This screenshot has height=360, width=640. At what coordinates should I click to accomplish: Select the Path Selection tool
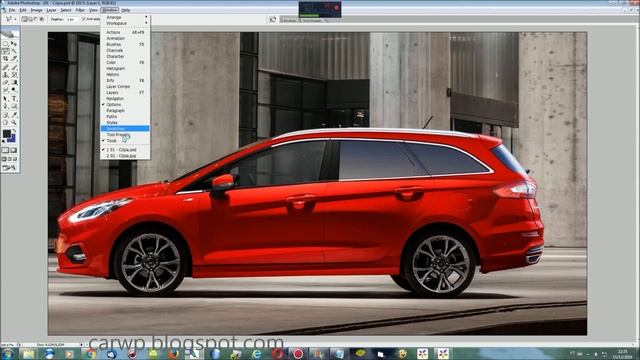click(5, 98)
